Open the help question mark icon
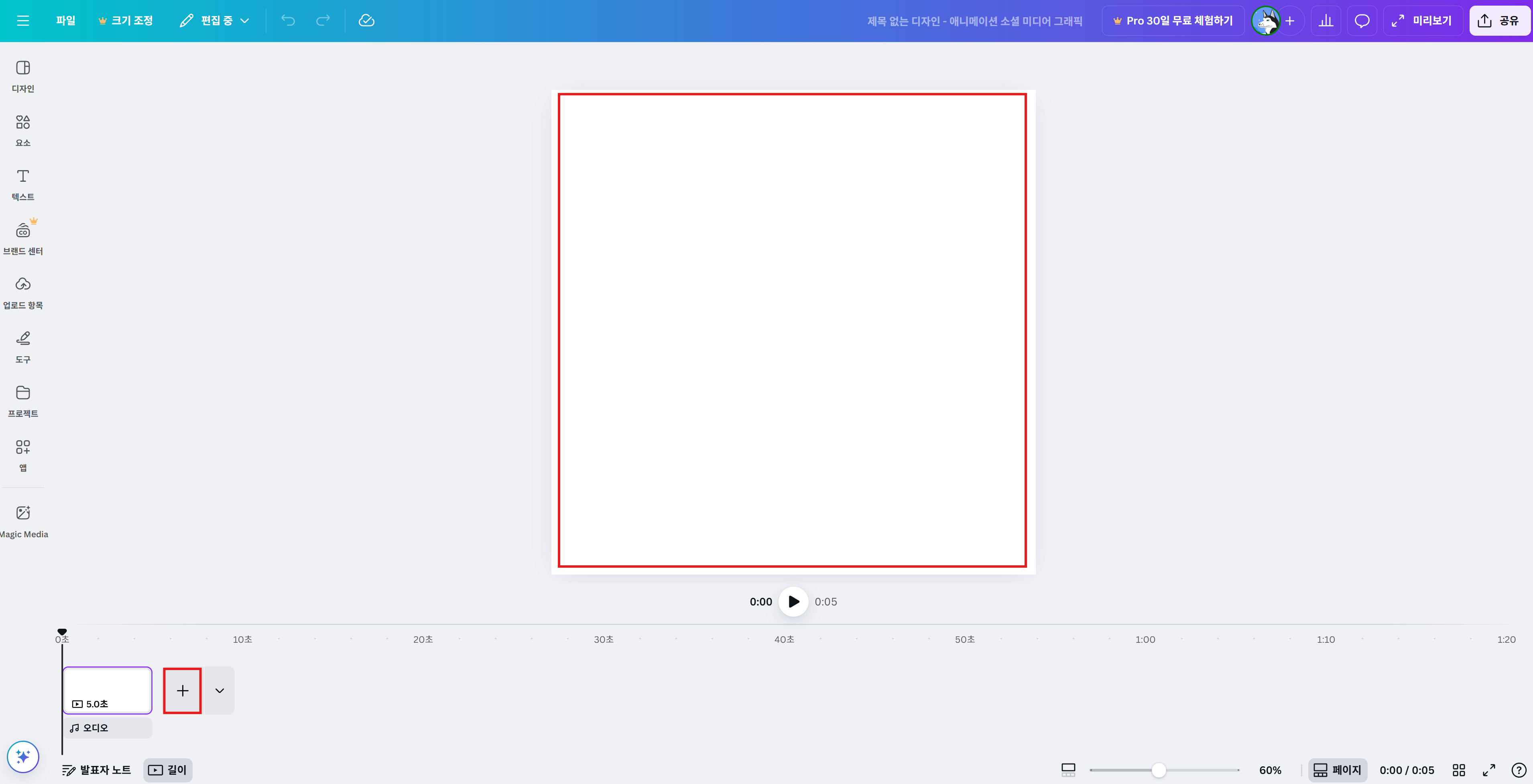The image size is (1533, 784). (x=1519, y=770)
